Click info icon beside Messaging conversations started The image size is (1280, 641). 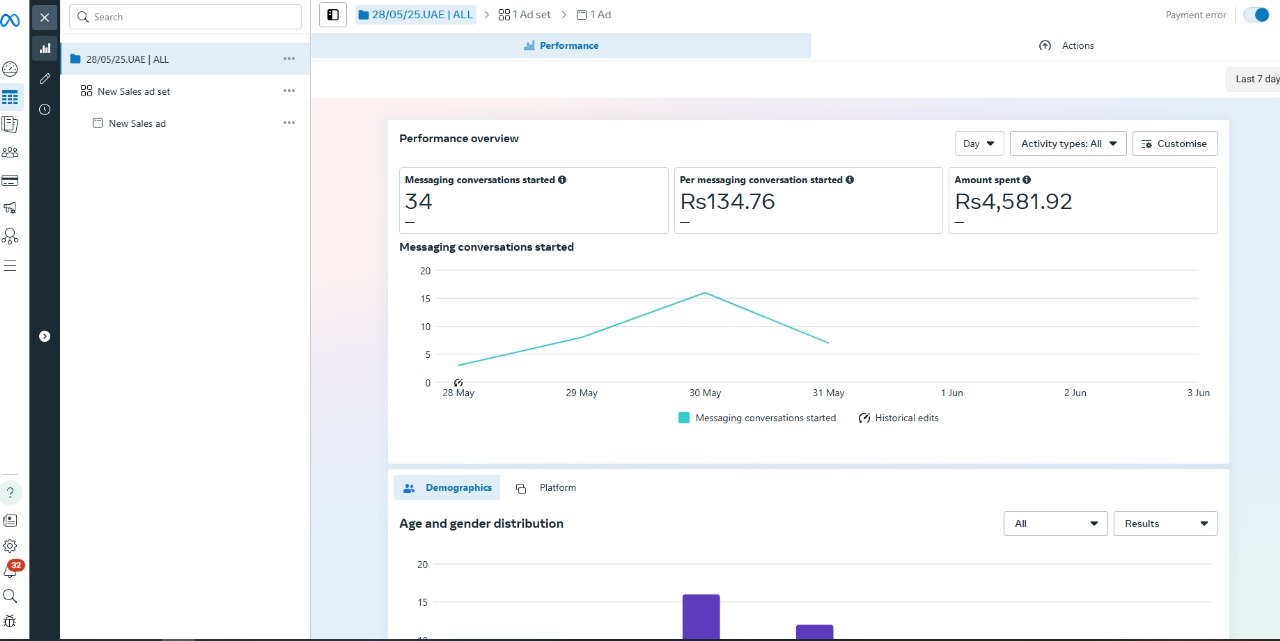(x=562, y=180)
